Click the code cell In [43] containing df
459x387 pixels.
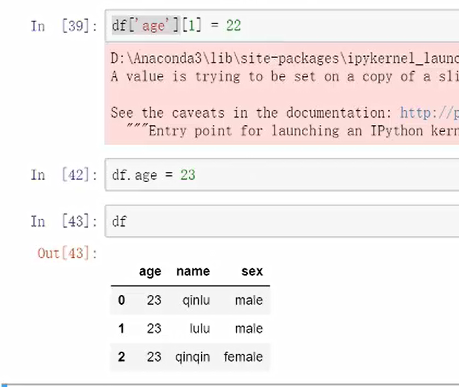click(282, 221)
